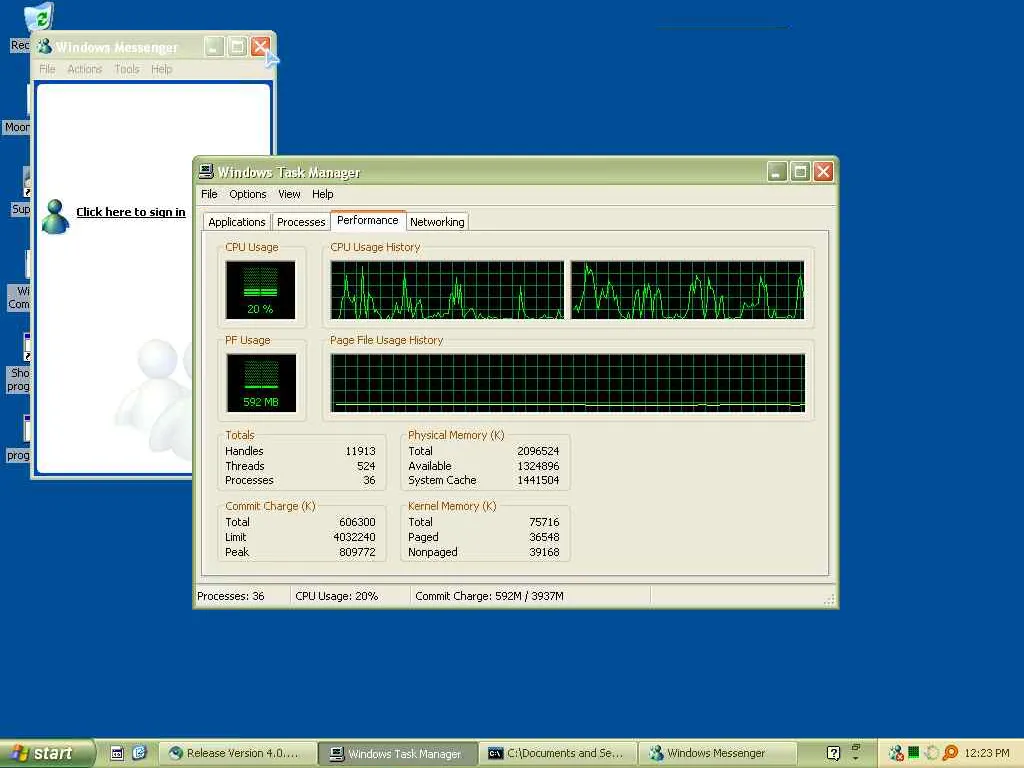This screenshot has width=1024, height=768.
Task: Click Available memory value 1324896
Action: pyautogui.click(x=538, y=466)
